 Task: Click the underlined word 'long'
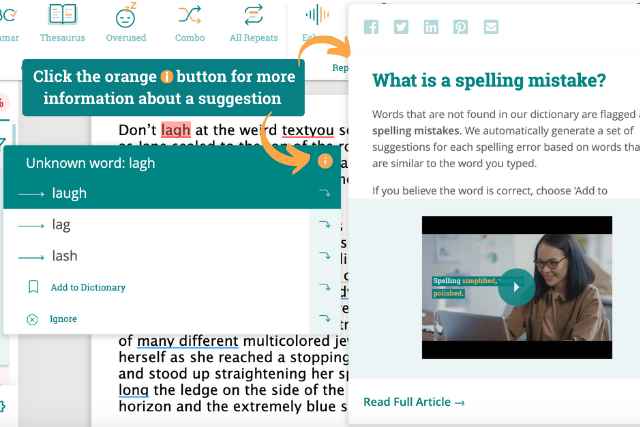(x=133, y=390)
